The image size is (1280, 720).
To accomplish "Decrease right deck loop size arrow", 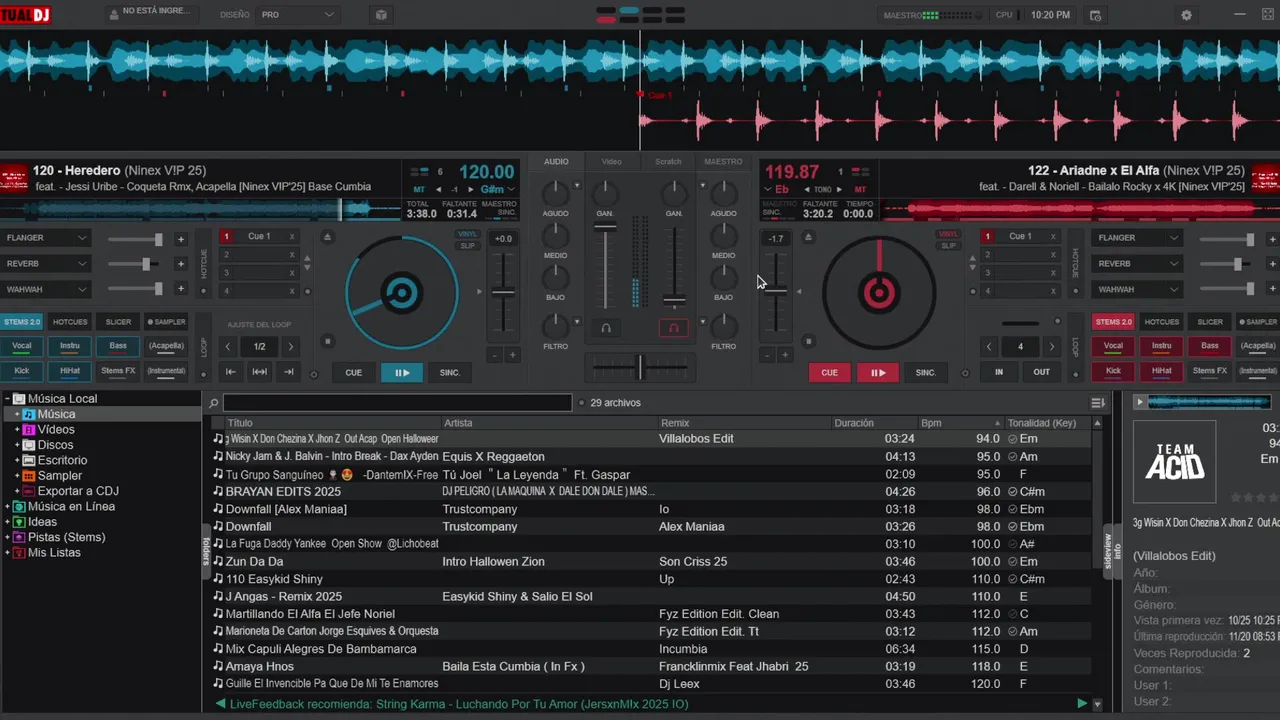I will [989, 347].
